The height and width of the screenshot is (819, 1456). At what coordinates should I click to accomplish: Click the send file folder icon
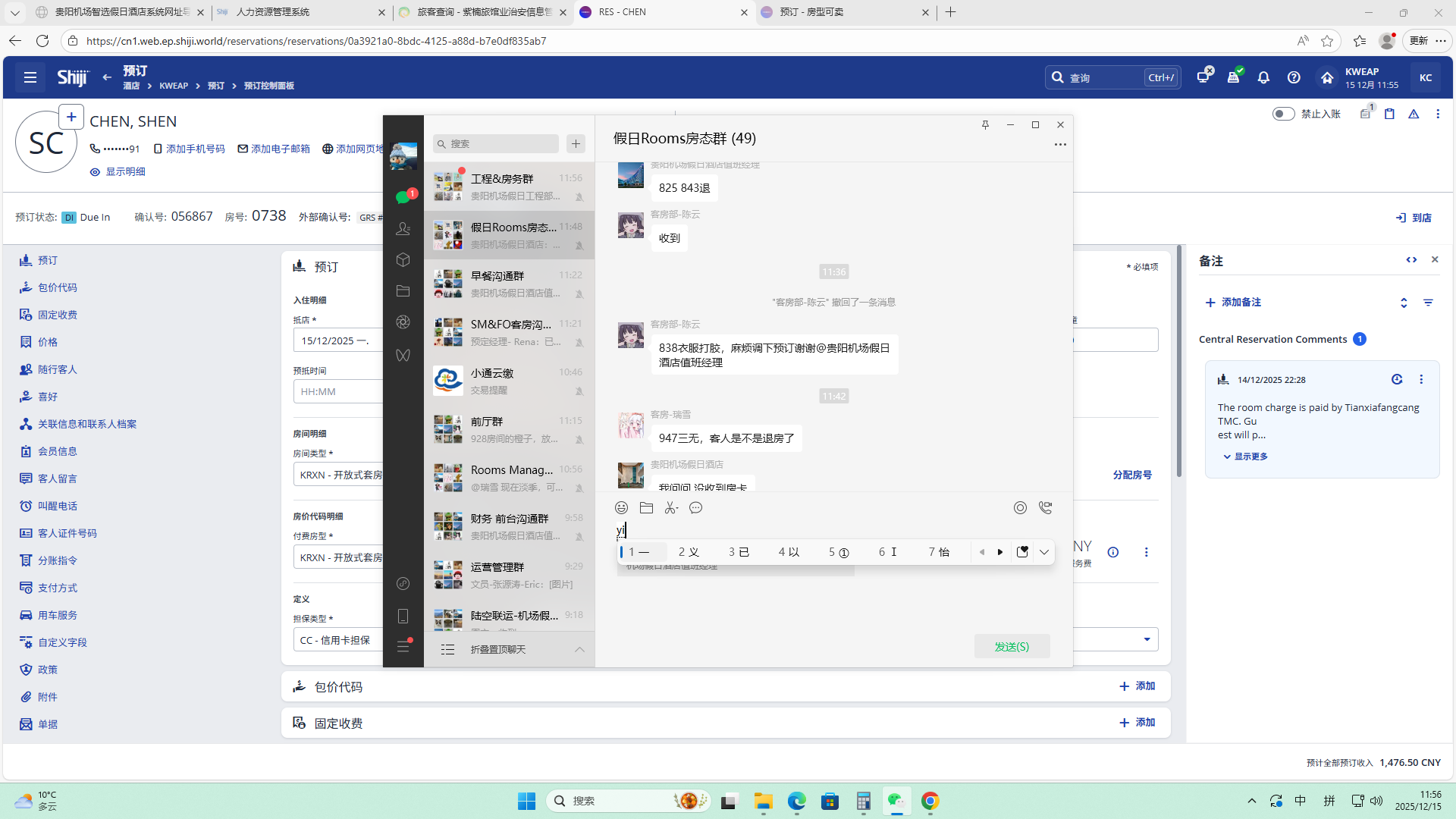(646, 508)
